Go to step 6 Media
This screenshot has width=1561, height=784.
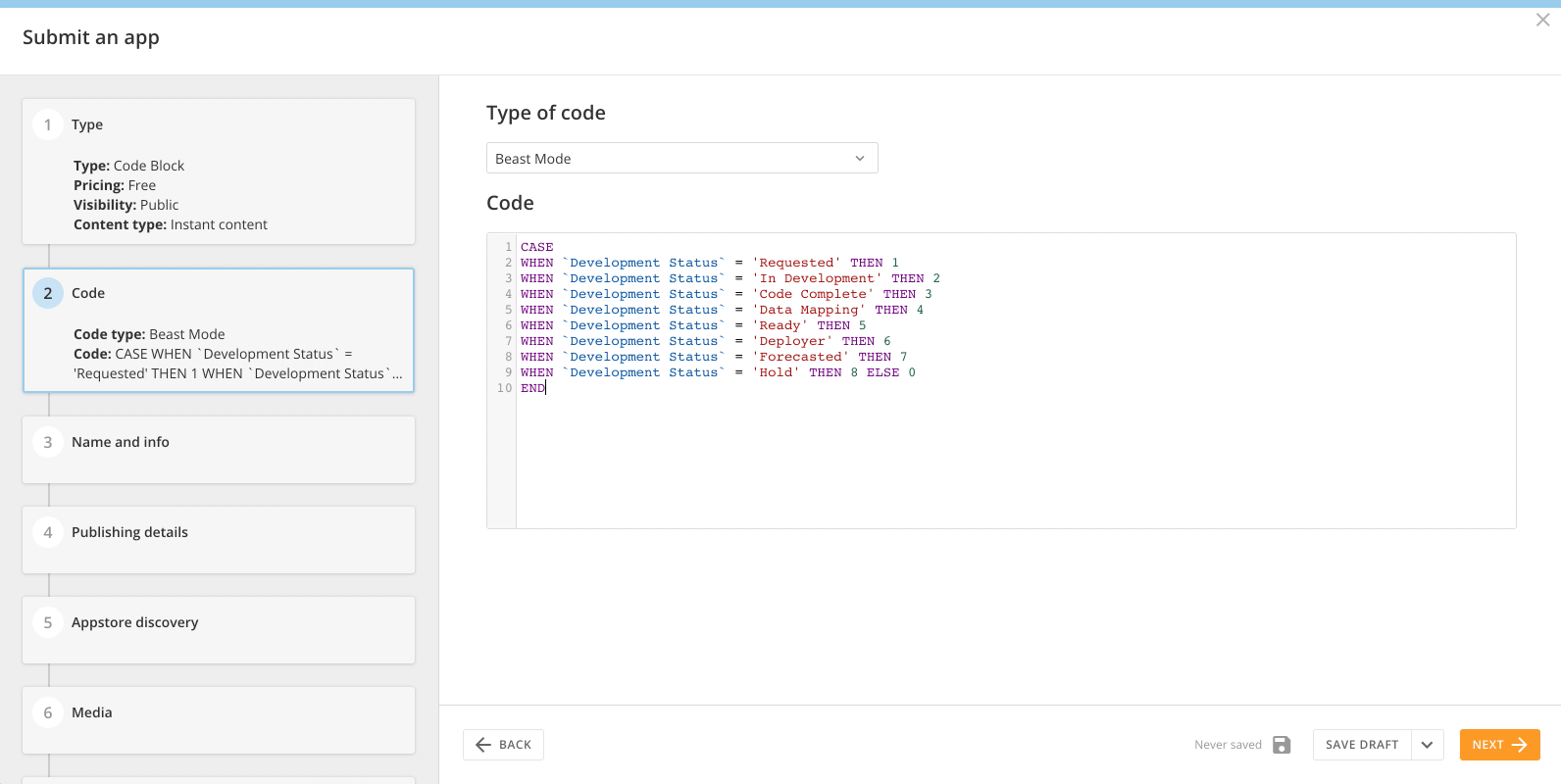[x=219, y=720]
